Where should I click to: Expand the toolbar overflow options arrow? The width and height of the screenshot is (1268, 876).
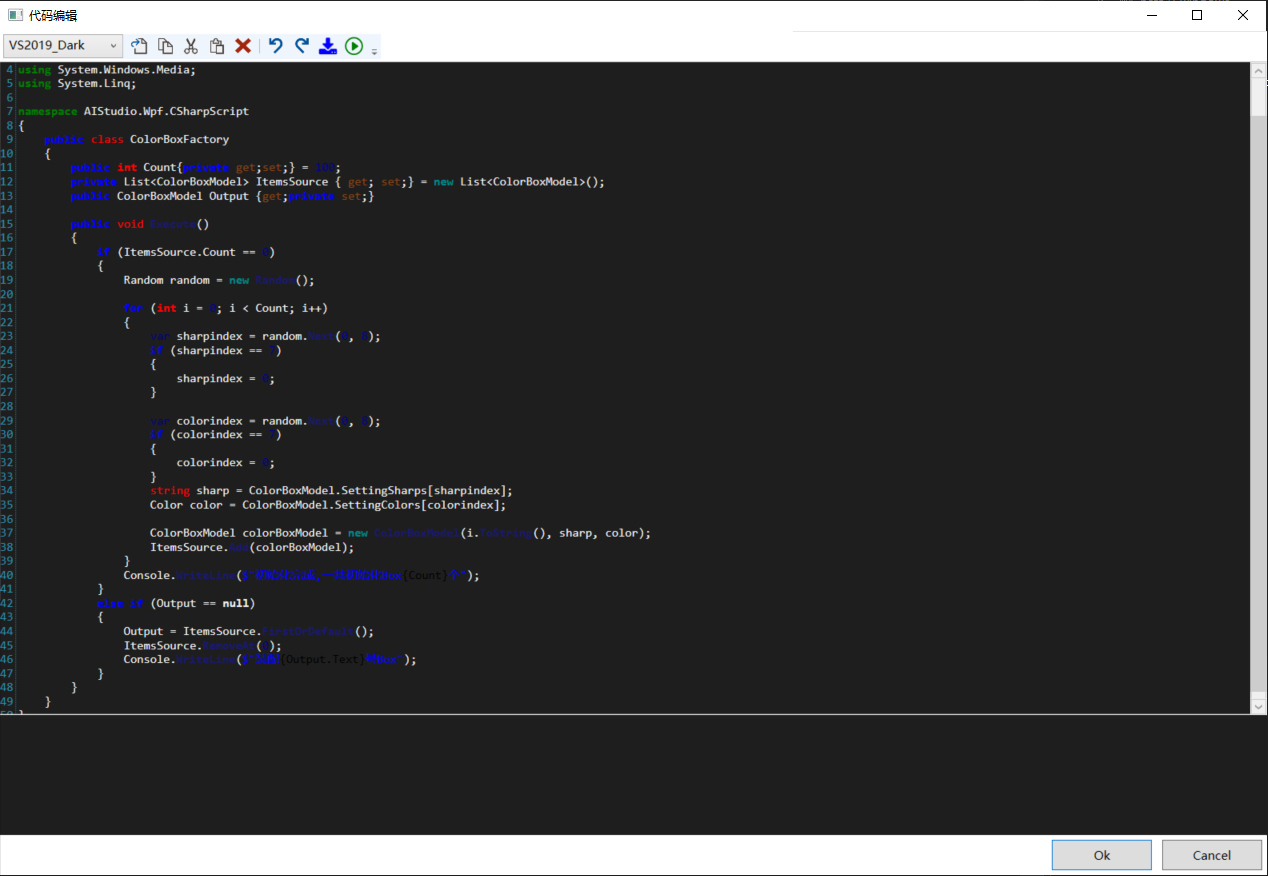[375, 50]
